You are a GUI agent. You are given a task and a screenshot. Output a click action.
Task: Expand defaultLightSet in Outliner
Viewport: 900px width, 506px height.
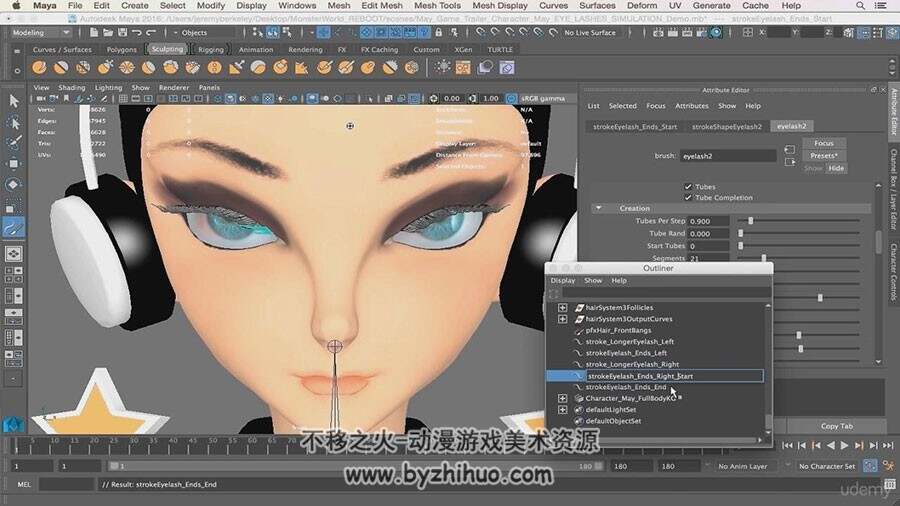(562, 410)
